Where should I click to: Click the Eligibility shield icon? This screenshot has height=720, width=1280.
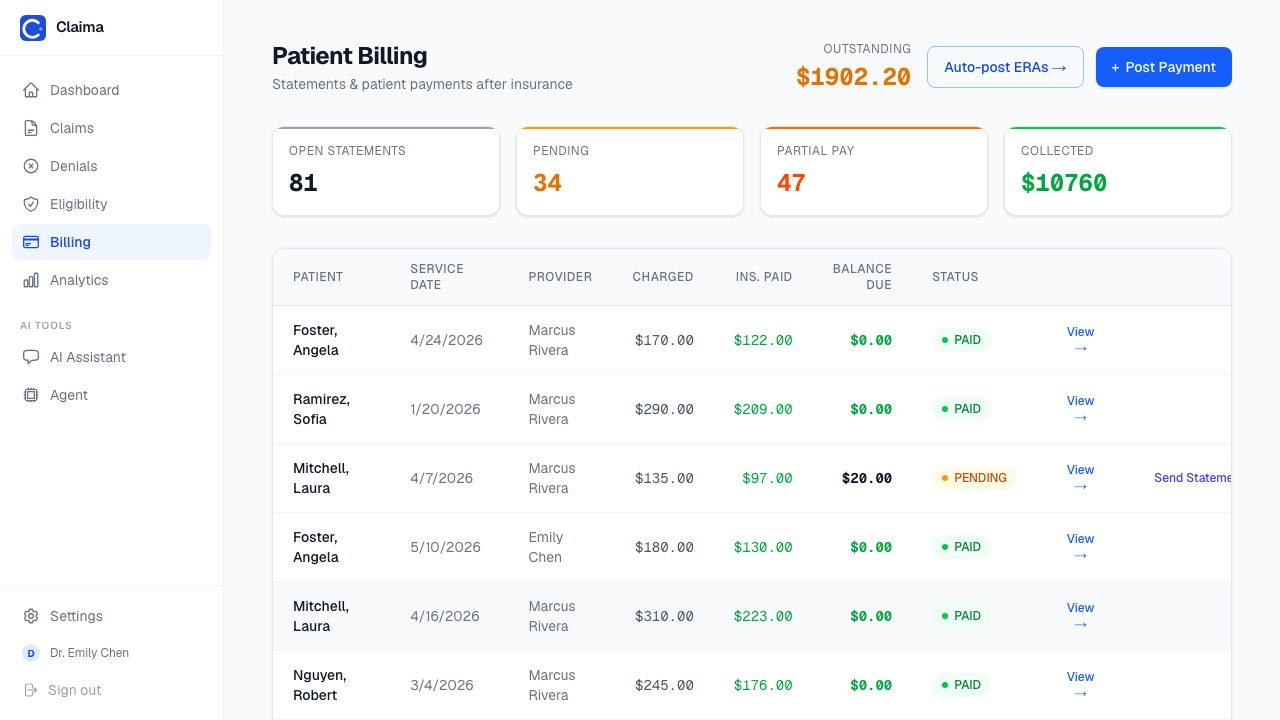point(31,204)
